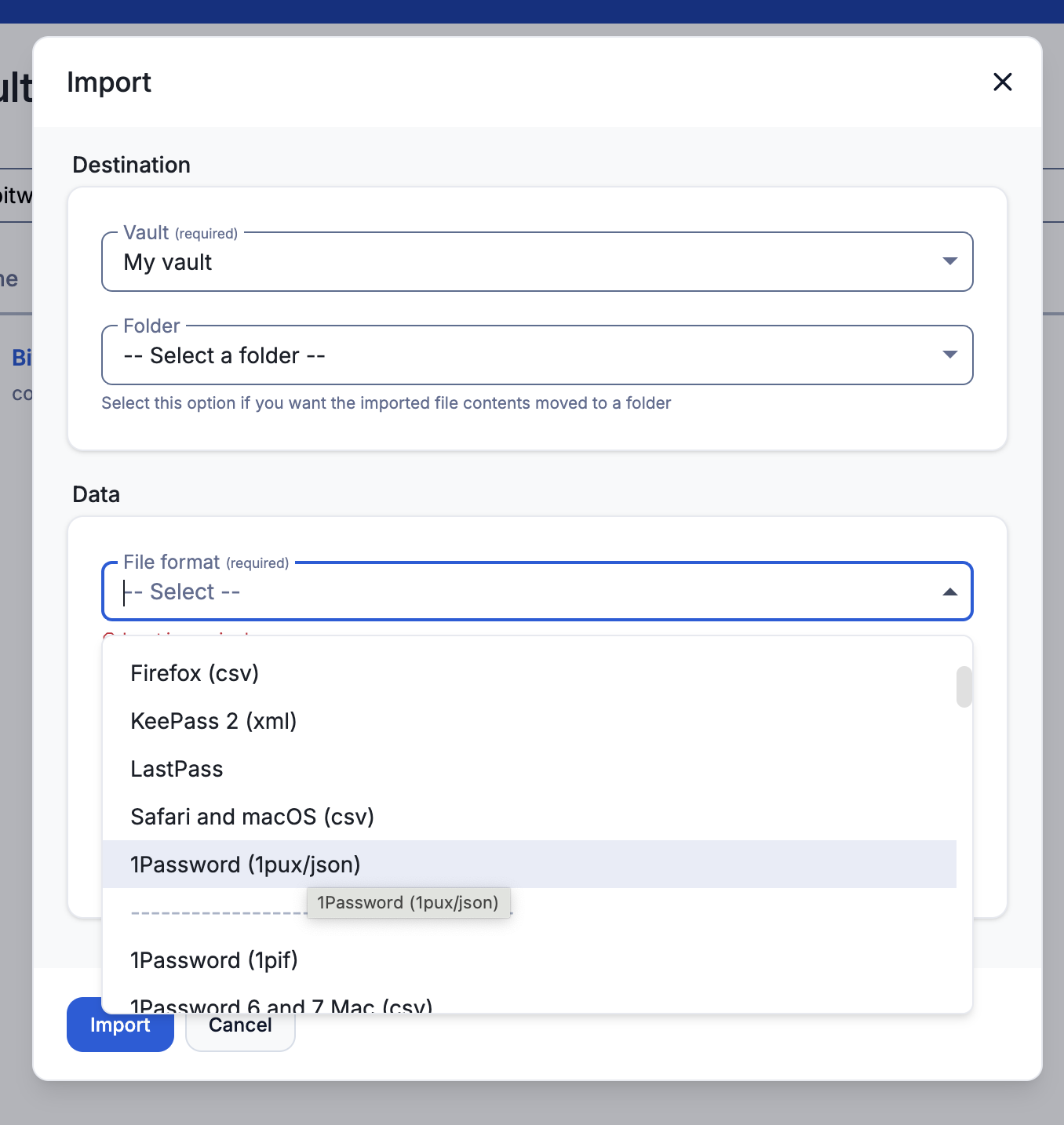
Task: Click the Import dialog title
Action: click(109, 82)
